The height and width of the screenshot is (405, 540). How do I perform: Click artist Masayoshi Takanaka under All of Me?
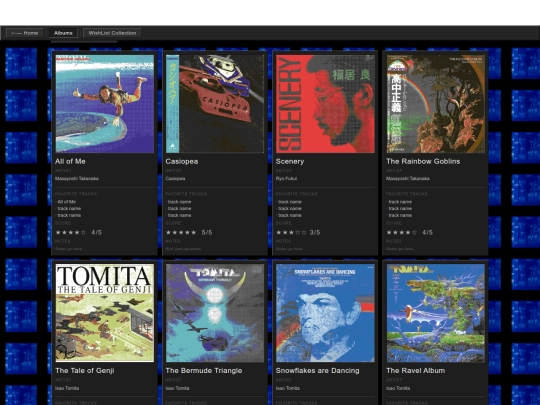77,178
